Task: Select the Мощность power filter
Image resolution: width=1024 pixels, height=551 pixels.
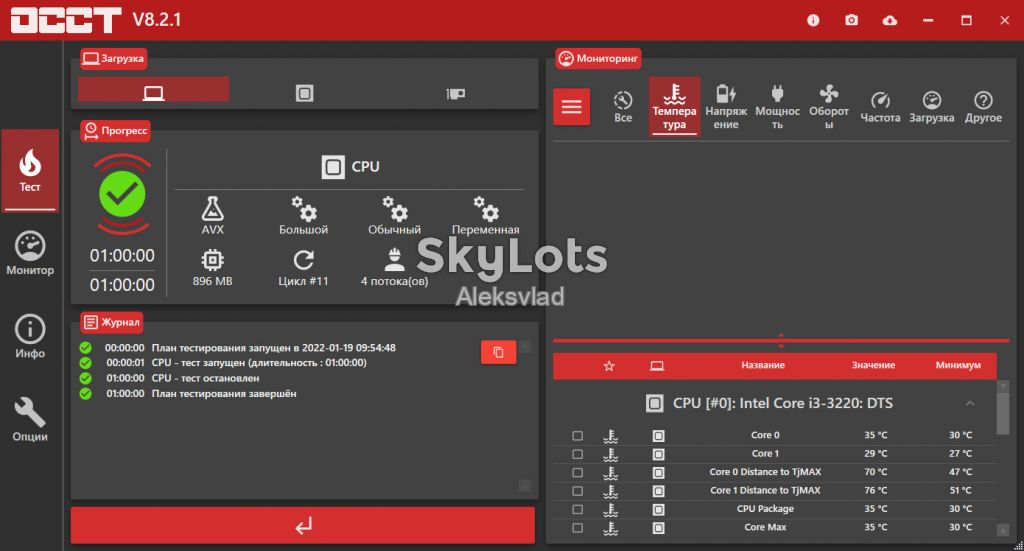Action: 777,106
